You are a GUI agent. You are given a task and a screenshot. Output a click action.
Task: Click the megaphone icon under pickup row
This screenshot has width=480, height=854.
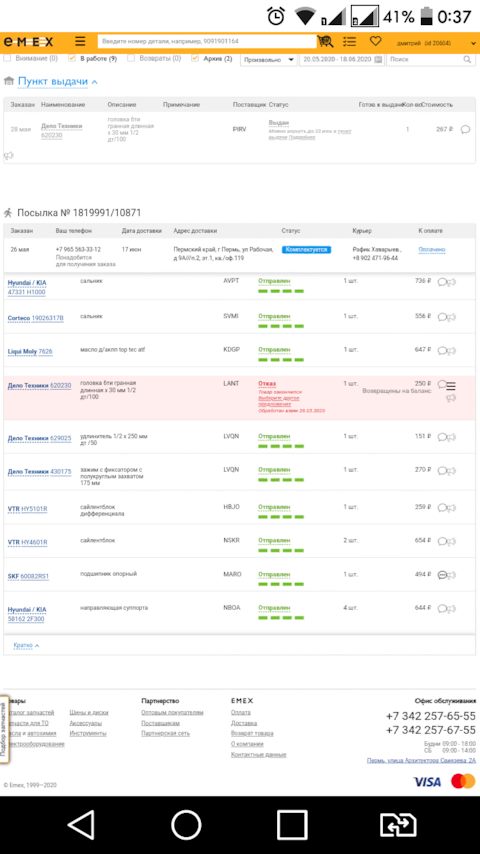coord(8,155)
